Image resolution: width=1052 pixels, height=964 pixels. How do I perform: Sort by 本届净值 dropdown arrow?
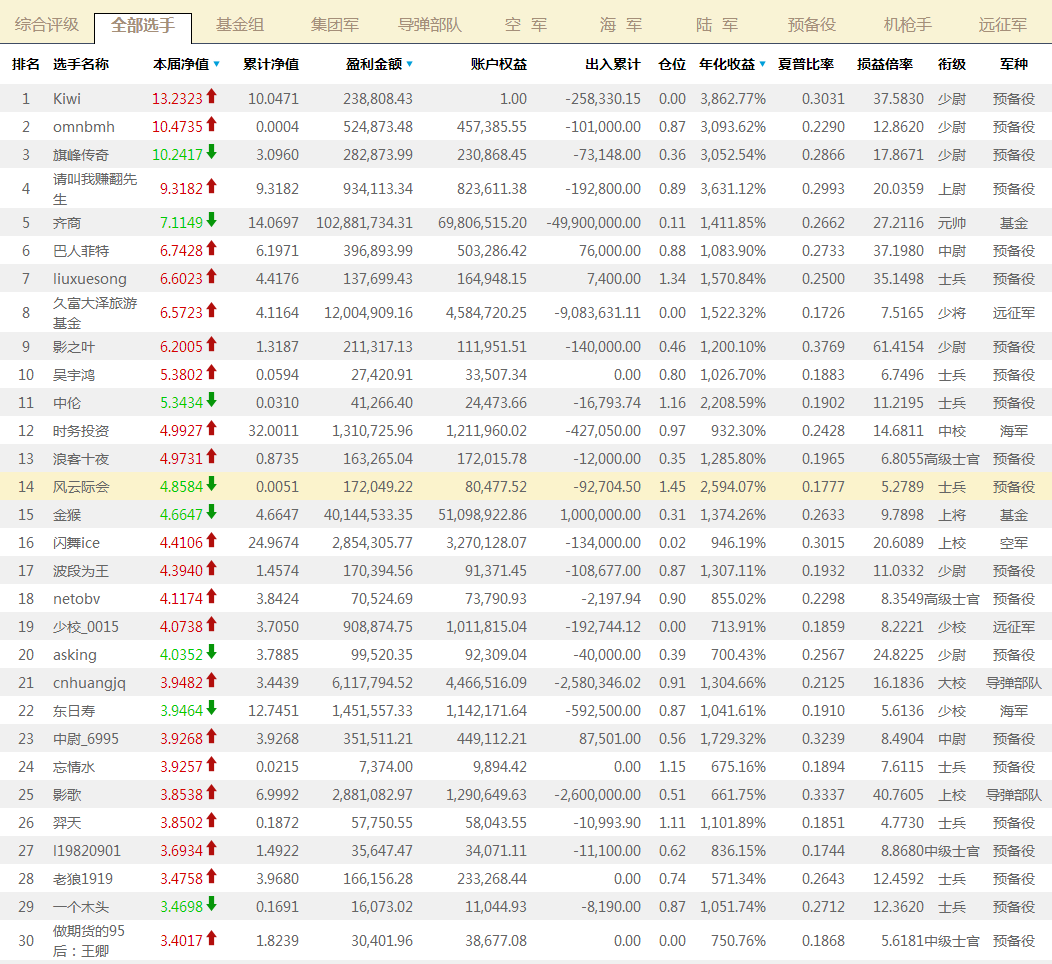(217, 65)
